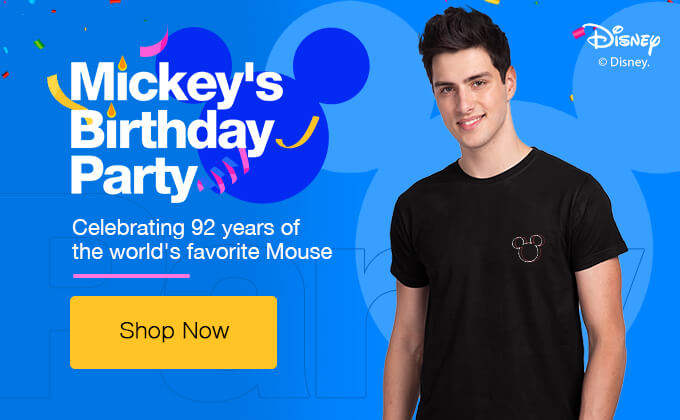The image size is (680, 420).
Task: Click the green confetti piece near the top left
Action: tap(39, 44)
